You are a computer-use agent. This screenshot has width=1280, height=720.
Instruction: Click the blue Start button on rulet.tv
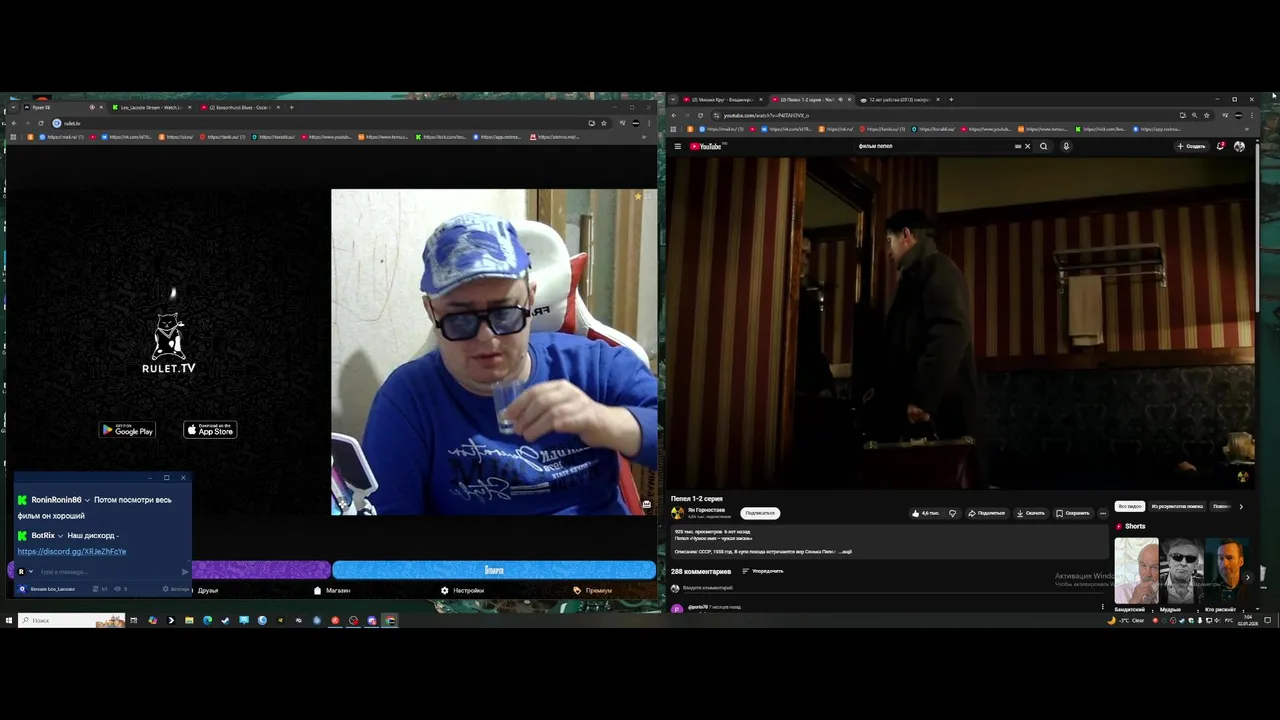click(x=494, y=570)
